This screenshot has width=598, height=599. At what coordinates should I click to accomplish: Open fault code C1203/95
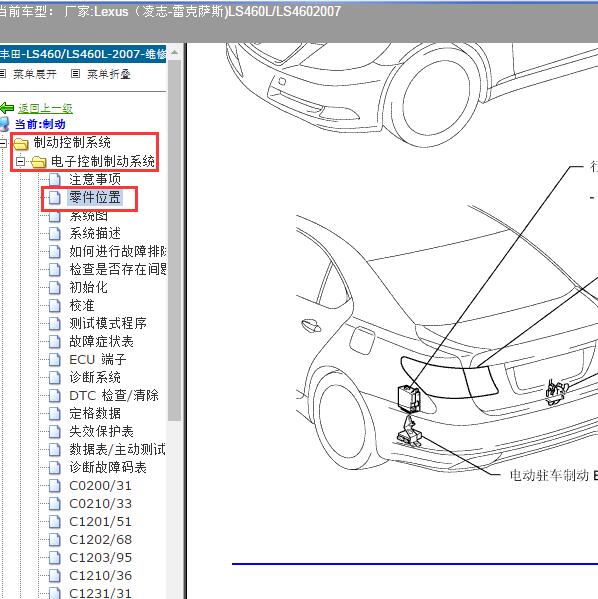pyautogui.click(x=100, y=557)
